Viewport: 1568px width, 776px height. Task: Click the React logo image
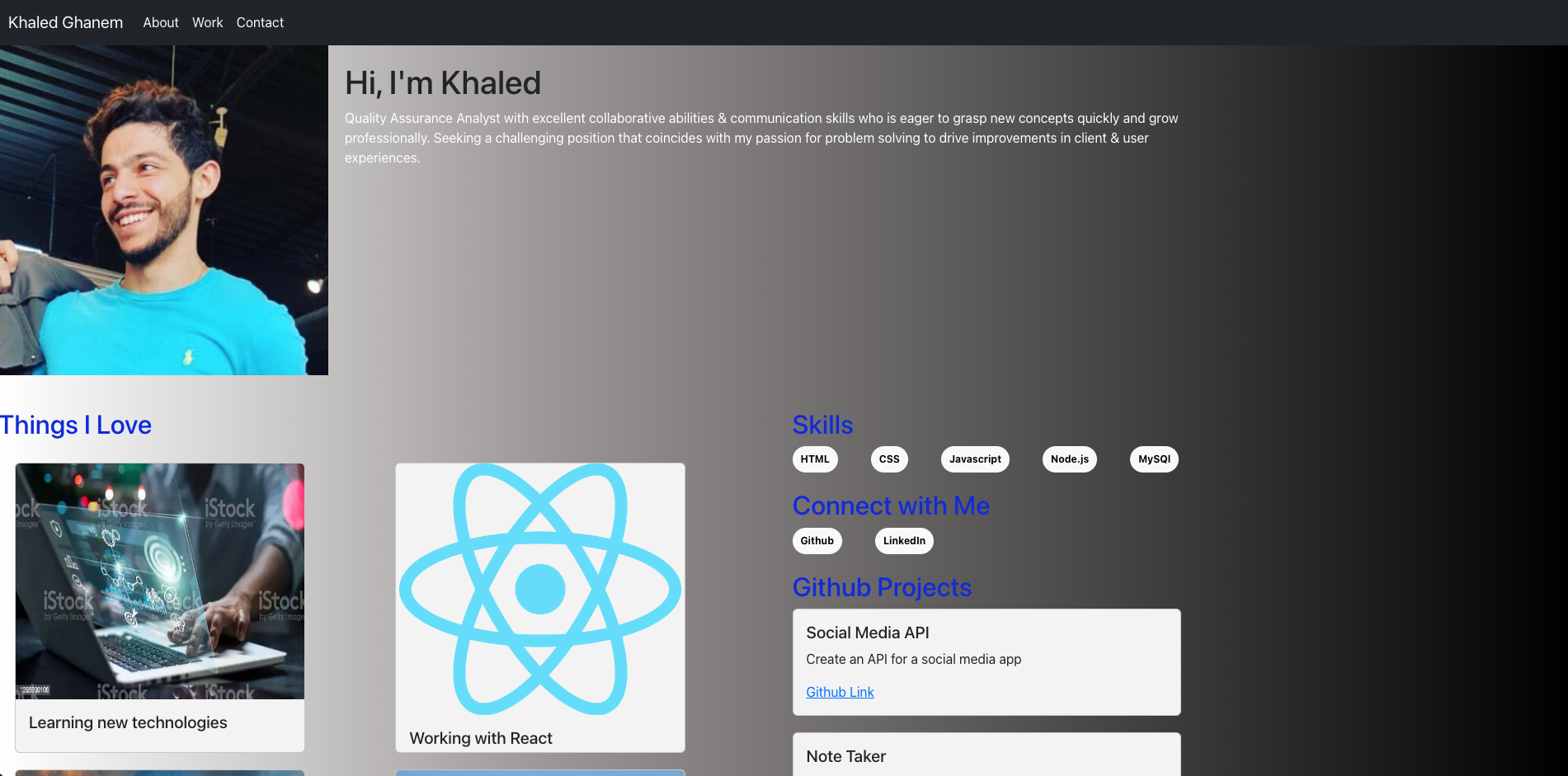pyautogui.click(x=540, y=589)
